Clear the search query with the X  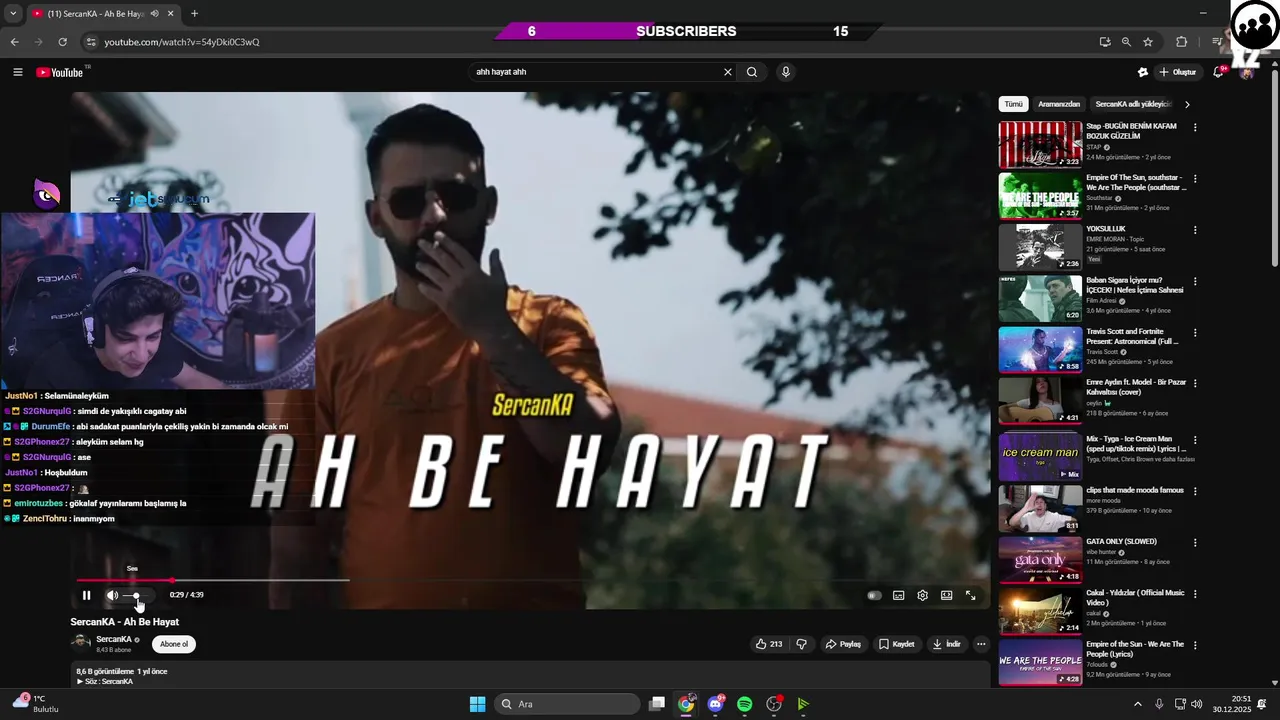click(728, 72)
